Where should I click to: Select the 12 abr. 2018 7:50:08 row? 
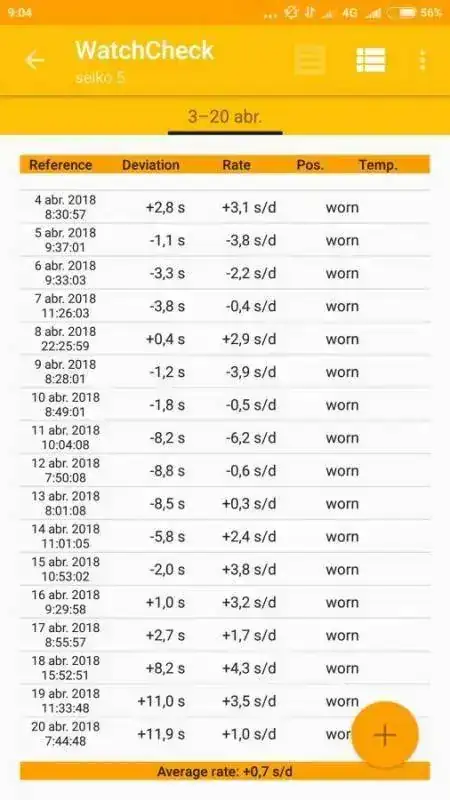[225, 470]
